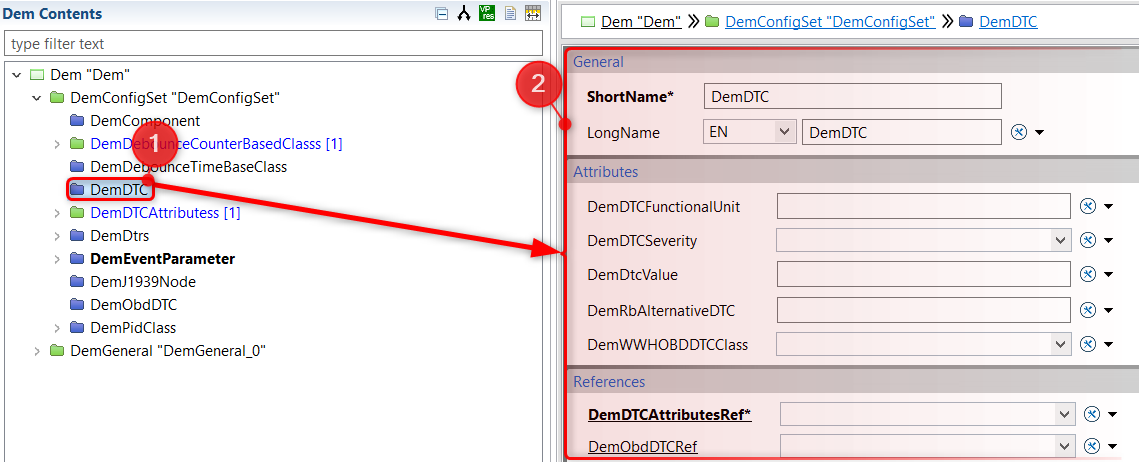Open the black arrow menu next to LongName
This screenshot has height=462, width=1139.
pyautogui.click(x=1039, y=133)
